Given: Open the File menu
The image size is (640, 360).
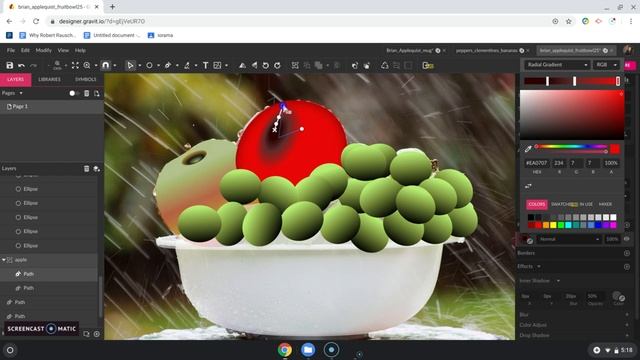Looking at the screenshot, I should [11, 50].
